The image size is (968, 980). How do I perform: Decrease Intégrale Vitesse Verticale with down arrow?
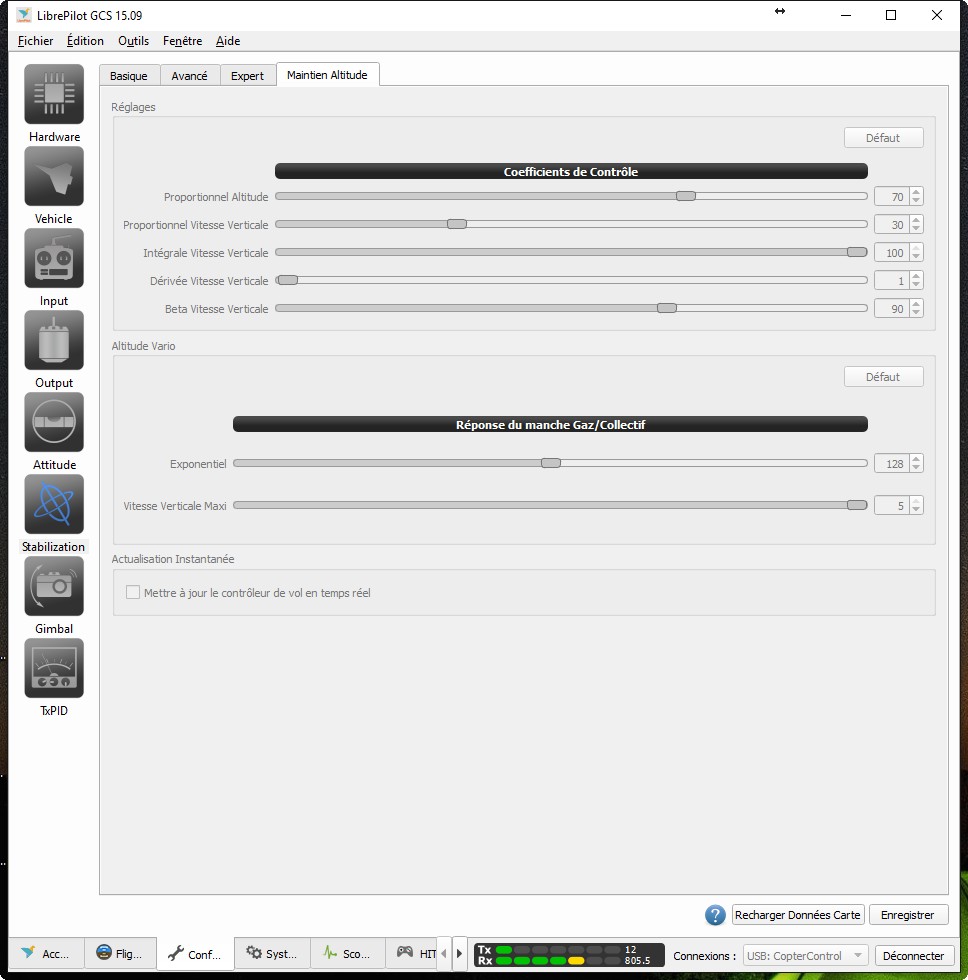tap(916, 257)
